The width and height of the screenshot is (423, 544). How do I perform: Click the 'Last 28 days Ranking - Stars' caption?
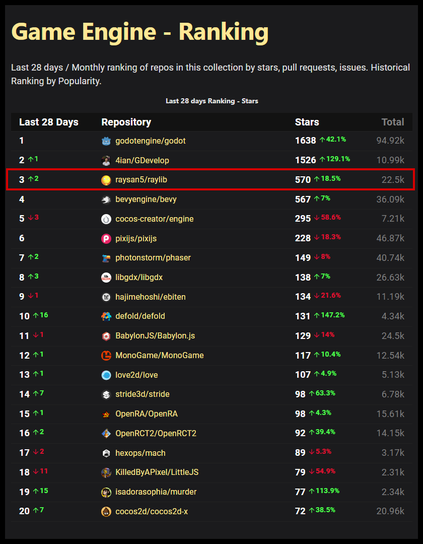tap(212, 101)
